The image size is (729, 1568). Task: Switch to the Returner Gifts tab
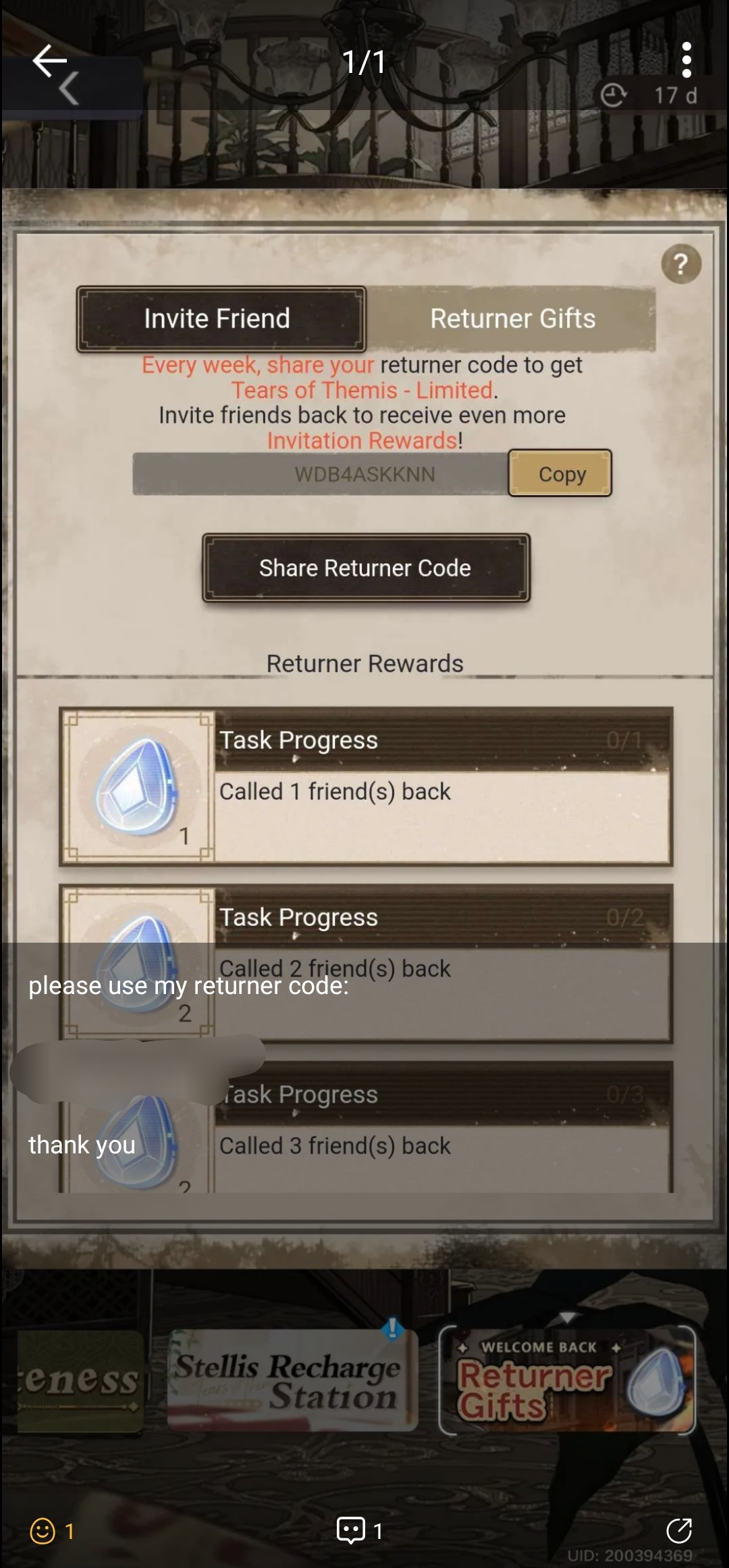coord(512,319)
